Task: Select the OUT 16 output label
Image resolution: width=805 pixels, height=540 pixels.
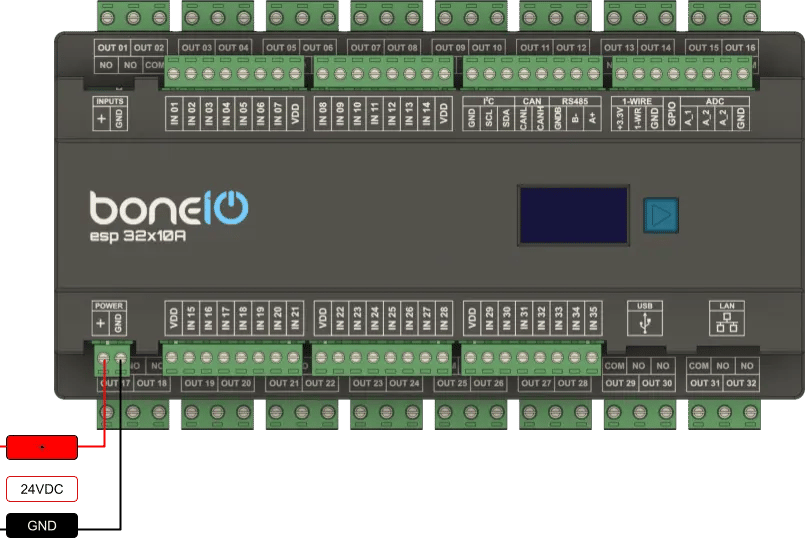Action: pos(739,48)
